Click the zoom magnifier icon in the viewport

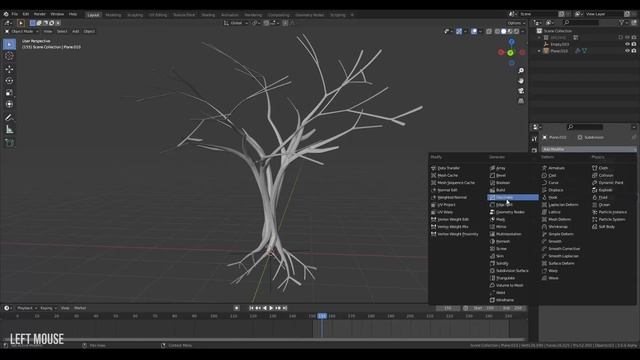pos(521,71)
